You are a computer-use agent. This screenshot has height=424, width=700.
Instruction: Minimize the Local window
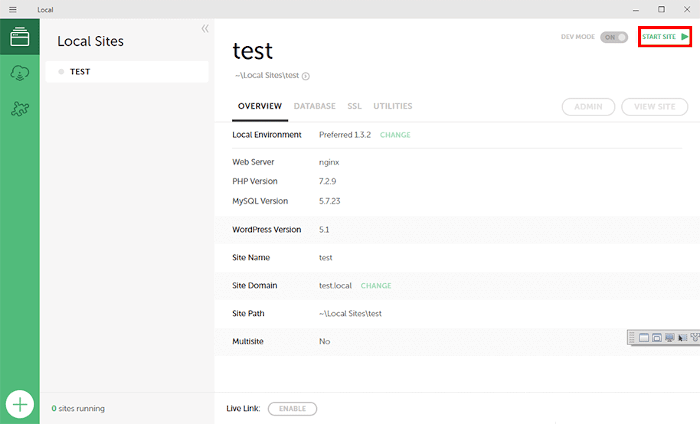[x=636, y=9]
